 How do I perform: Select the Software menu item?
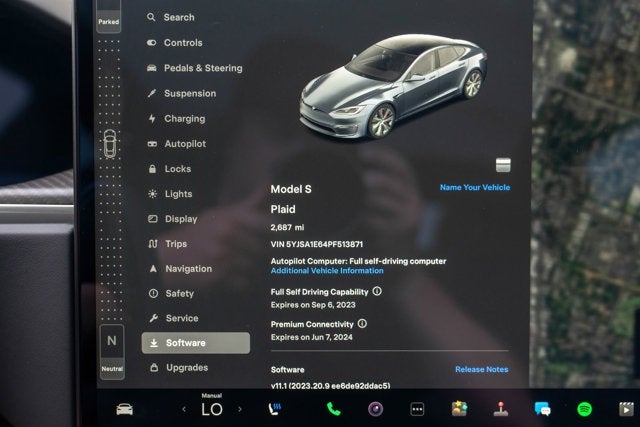pyautogui.click(x=196, y=343)
